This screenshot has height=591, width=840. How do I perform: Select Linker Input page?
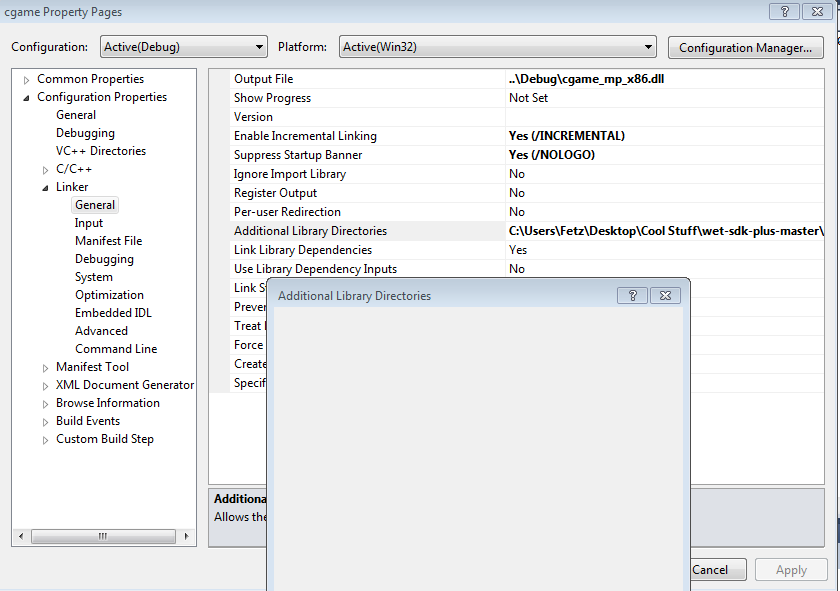pyautogui.click(x=89, y=223)
